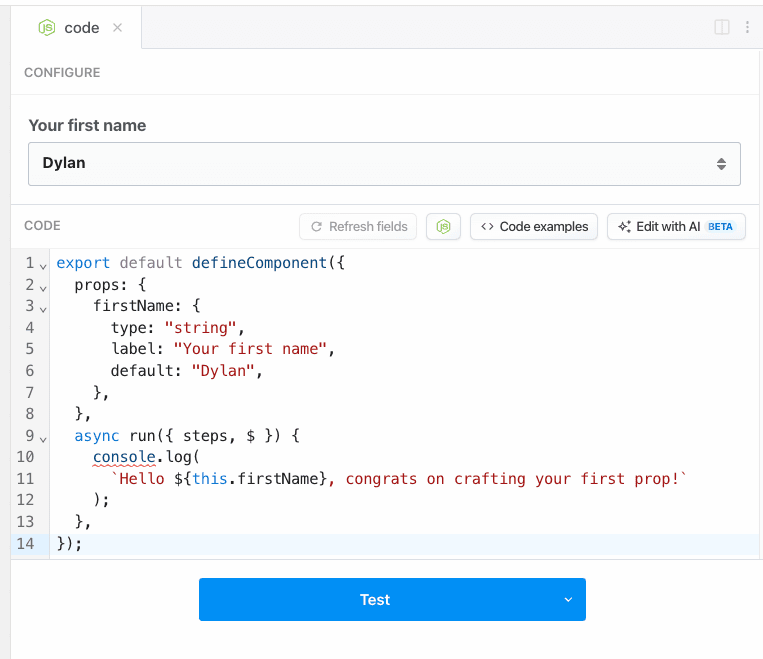Click the "Your first name" string on line 5

pyautogui.click(x=250, y=349)
